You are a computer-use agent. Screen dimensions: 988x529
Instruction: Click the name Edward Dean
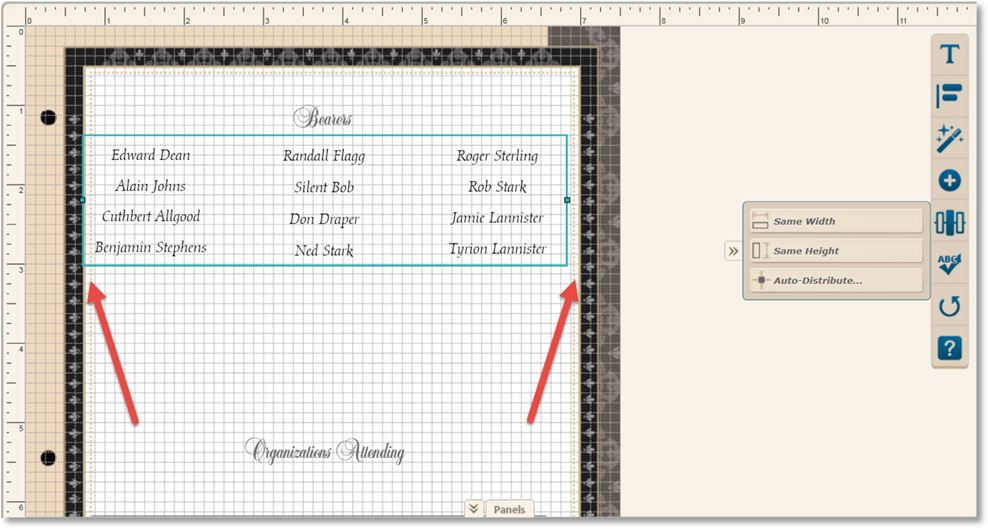tap(150, 156)
